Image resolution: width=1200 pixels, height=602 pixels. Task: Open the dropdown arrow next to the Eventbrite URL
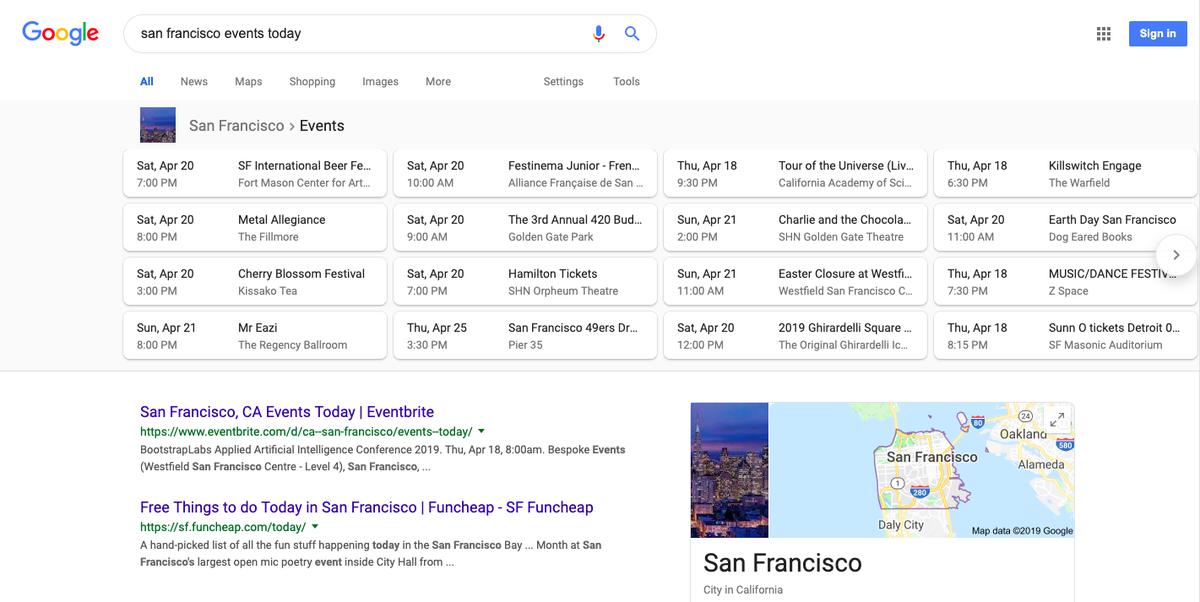481,430
